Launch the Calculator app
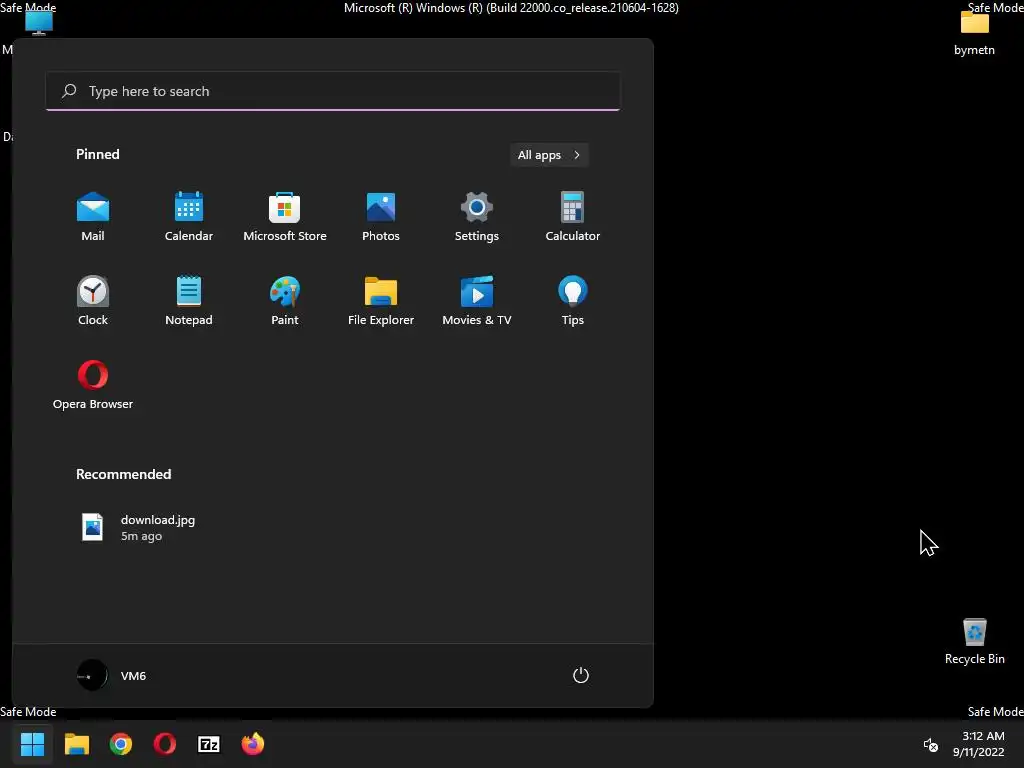The height and width of the screenshot is (768, 1024). pos(573,217)
